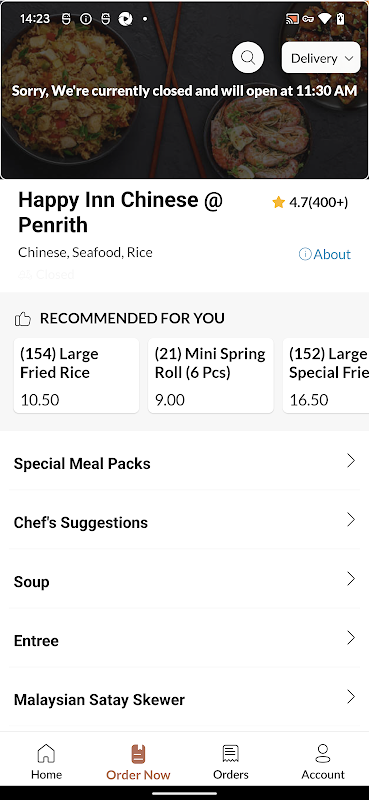This screenshot has height=800, width=369.
Task: Choose the (152) Large Special Fried card
Action: (326, 376)
